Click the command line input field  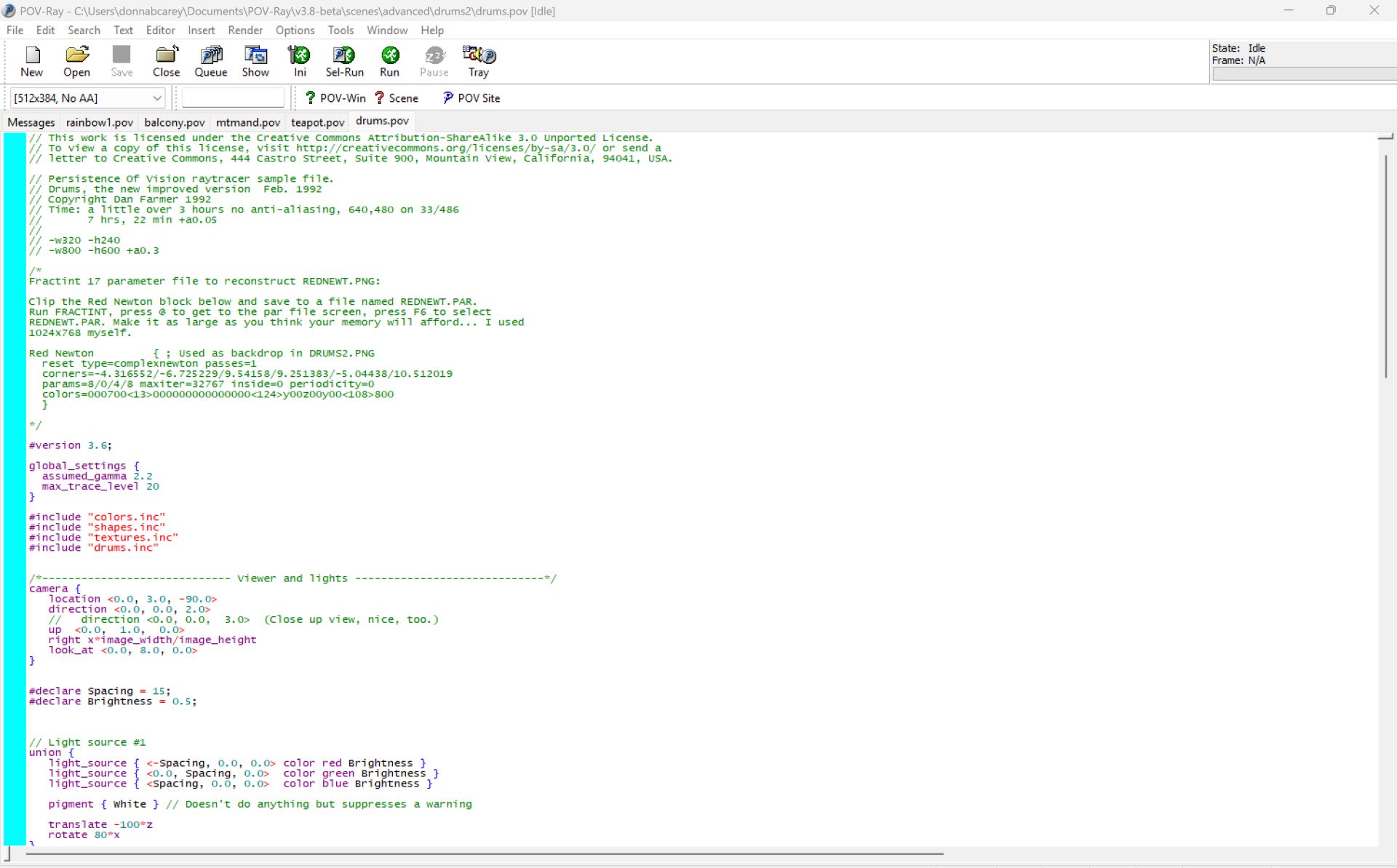tap(233, 98)
